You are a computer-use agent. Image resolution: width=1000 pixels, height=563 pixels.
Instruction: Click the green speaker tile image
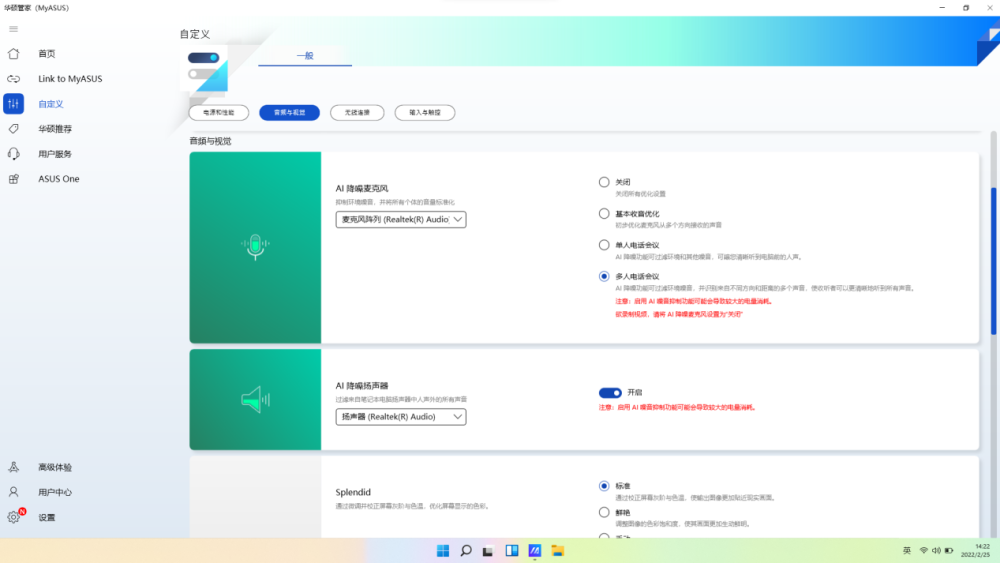pos(255,400)
